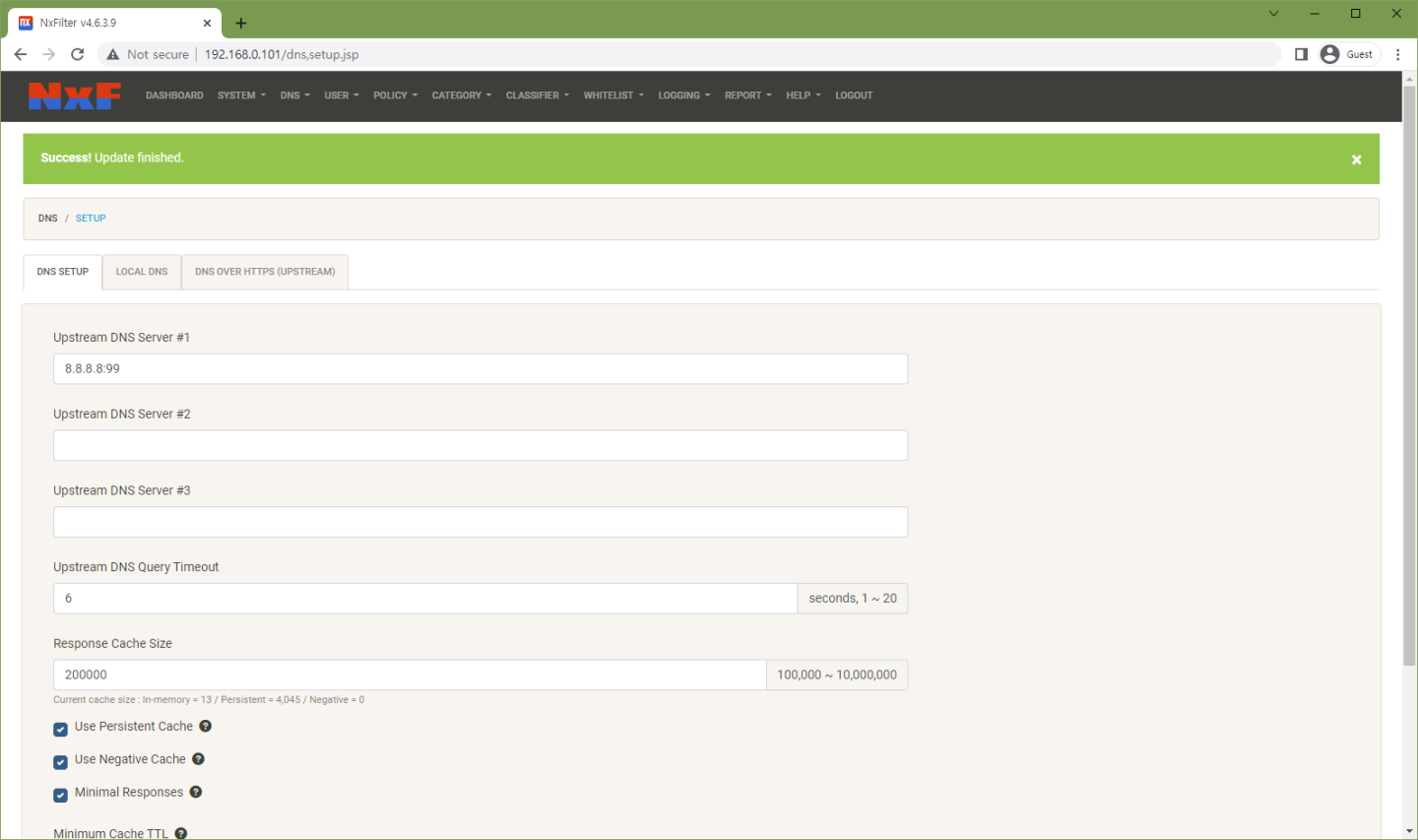Click help icon beside Use Negative Cache
Screen dimensions: 1418x840
[x=198, y=759]
